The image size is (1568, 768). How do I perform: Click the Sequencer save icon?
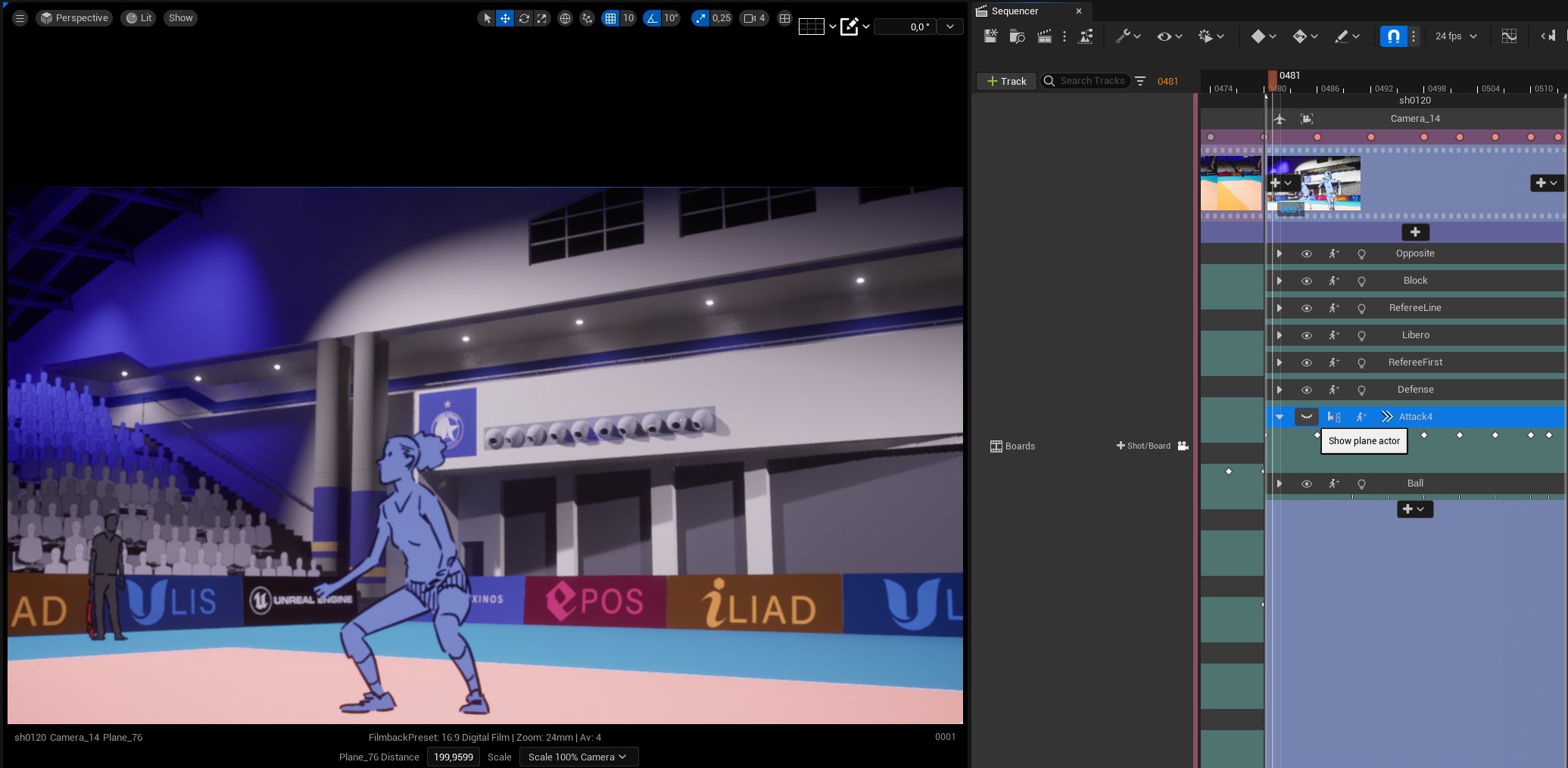(x=990, y=36)
